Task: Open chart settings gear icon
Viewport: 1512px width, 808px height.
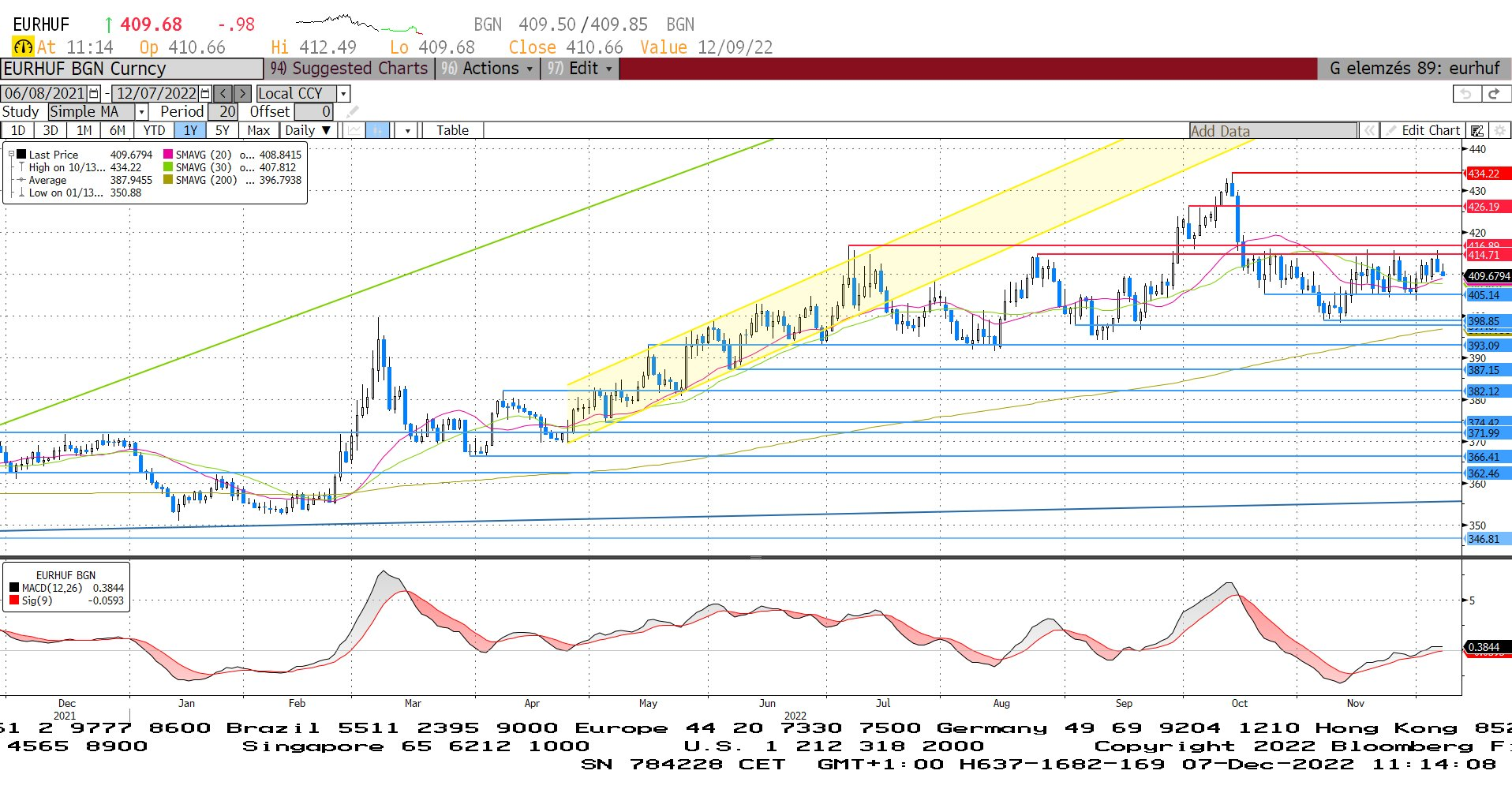Action: pyautogui.click(x=1500, y=131)
